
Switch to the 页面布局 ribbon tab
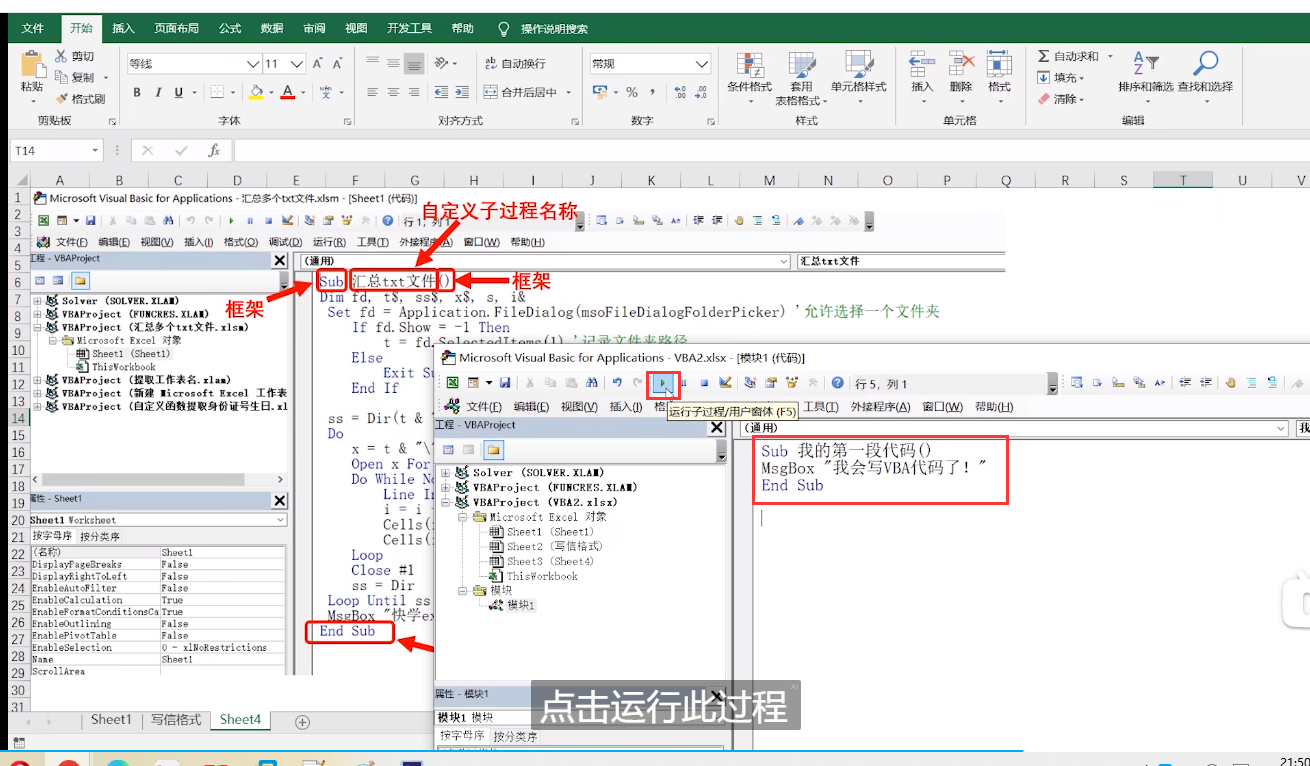[177, 28]
